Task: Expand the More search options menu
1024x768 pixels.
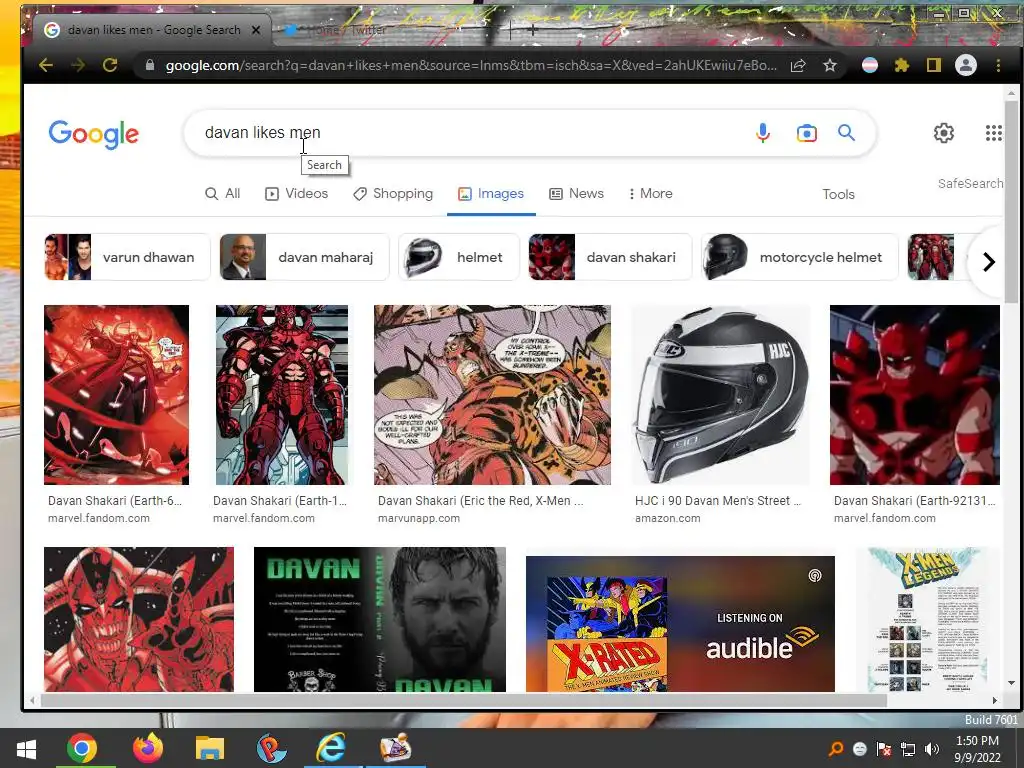Action: [x=650, y=194]
